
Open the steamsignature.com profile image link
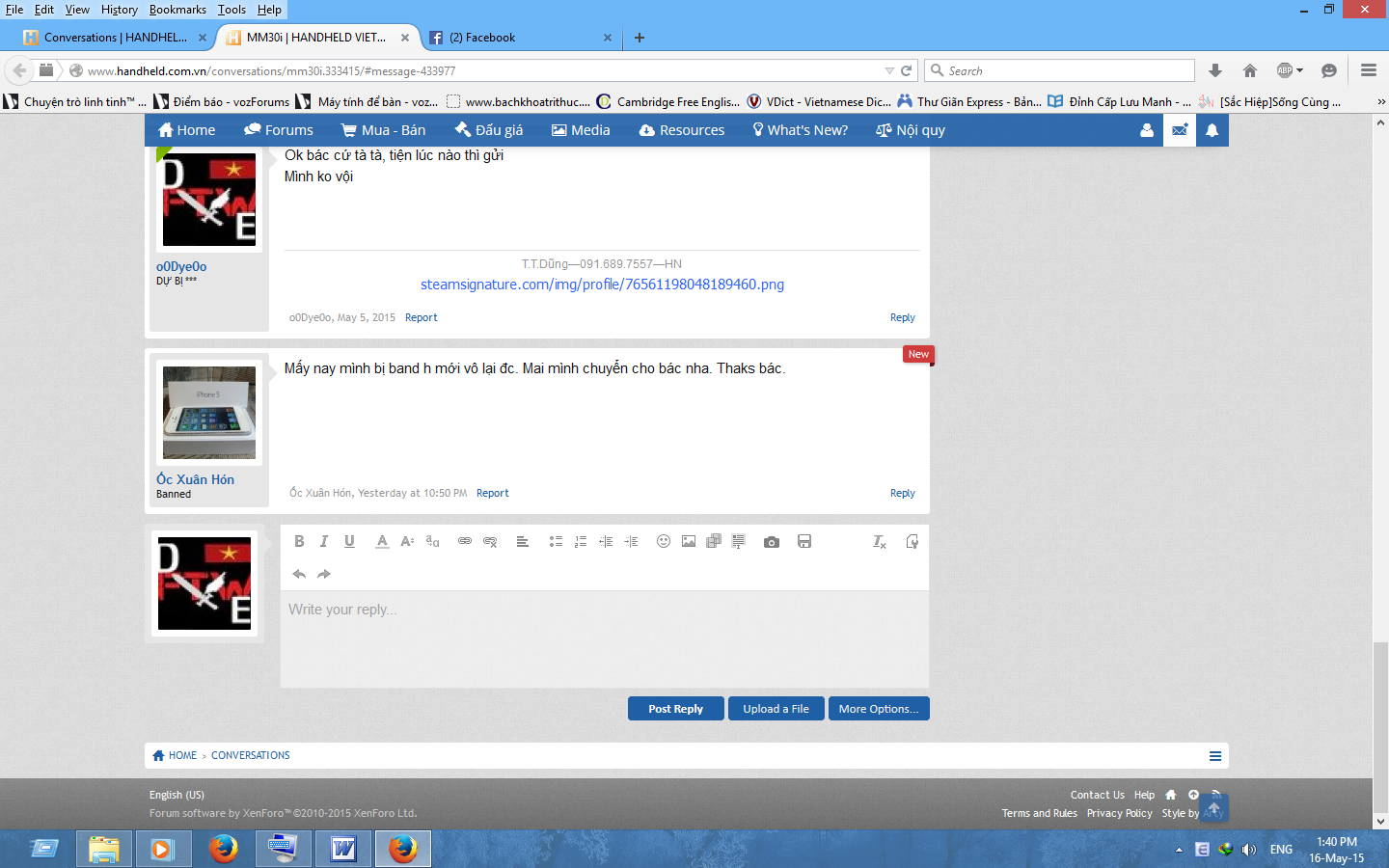(x=602, y=285)
